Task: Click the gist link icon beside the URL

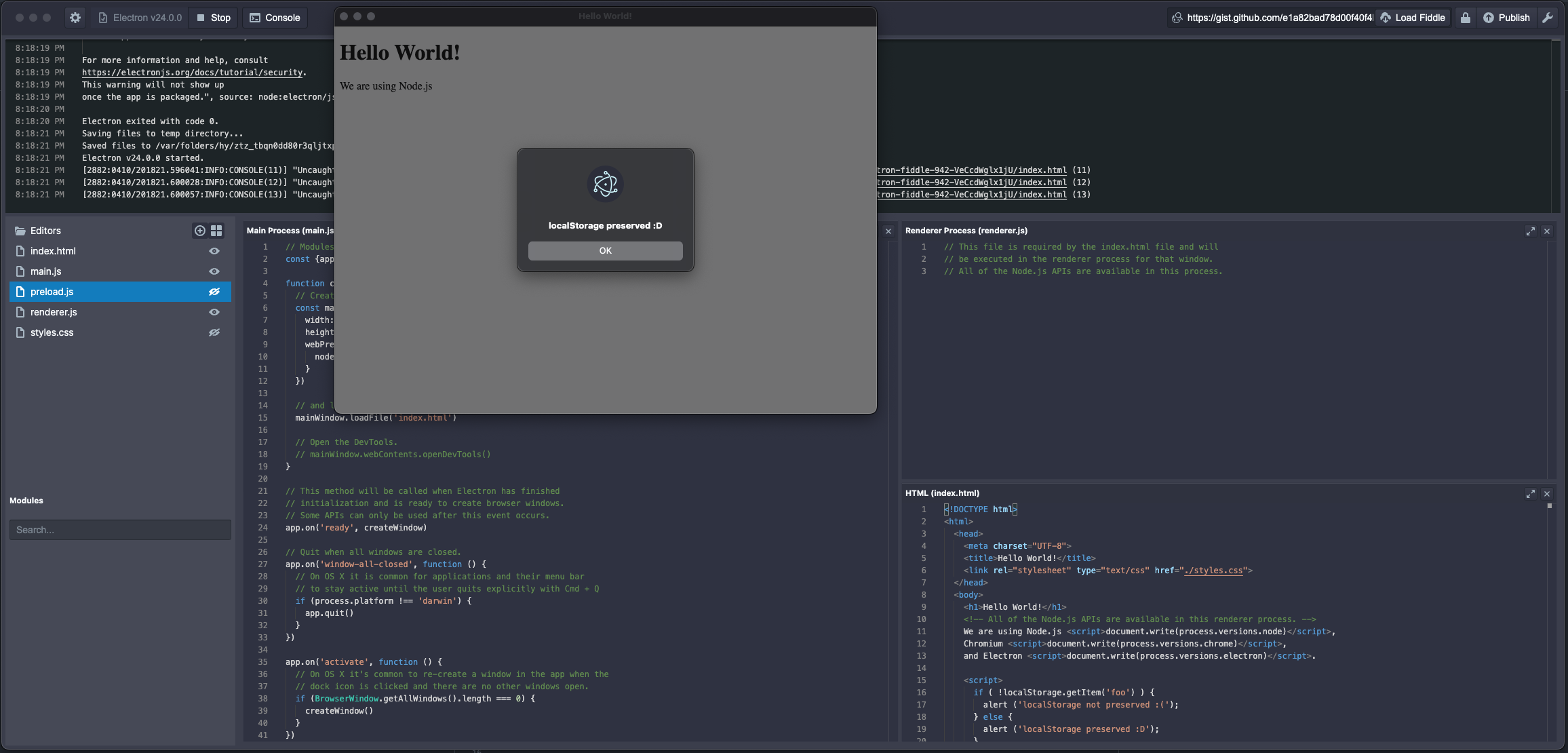Action: pos(1179,18)
